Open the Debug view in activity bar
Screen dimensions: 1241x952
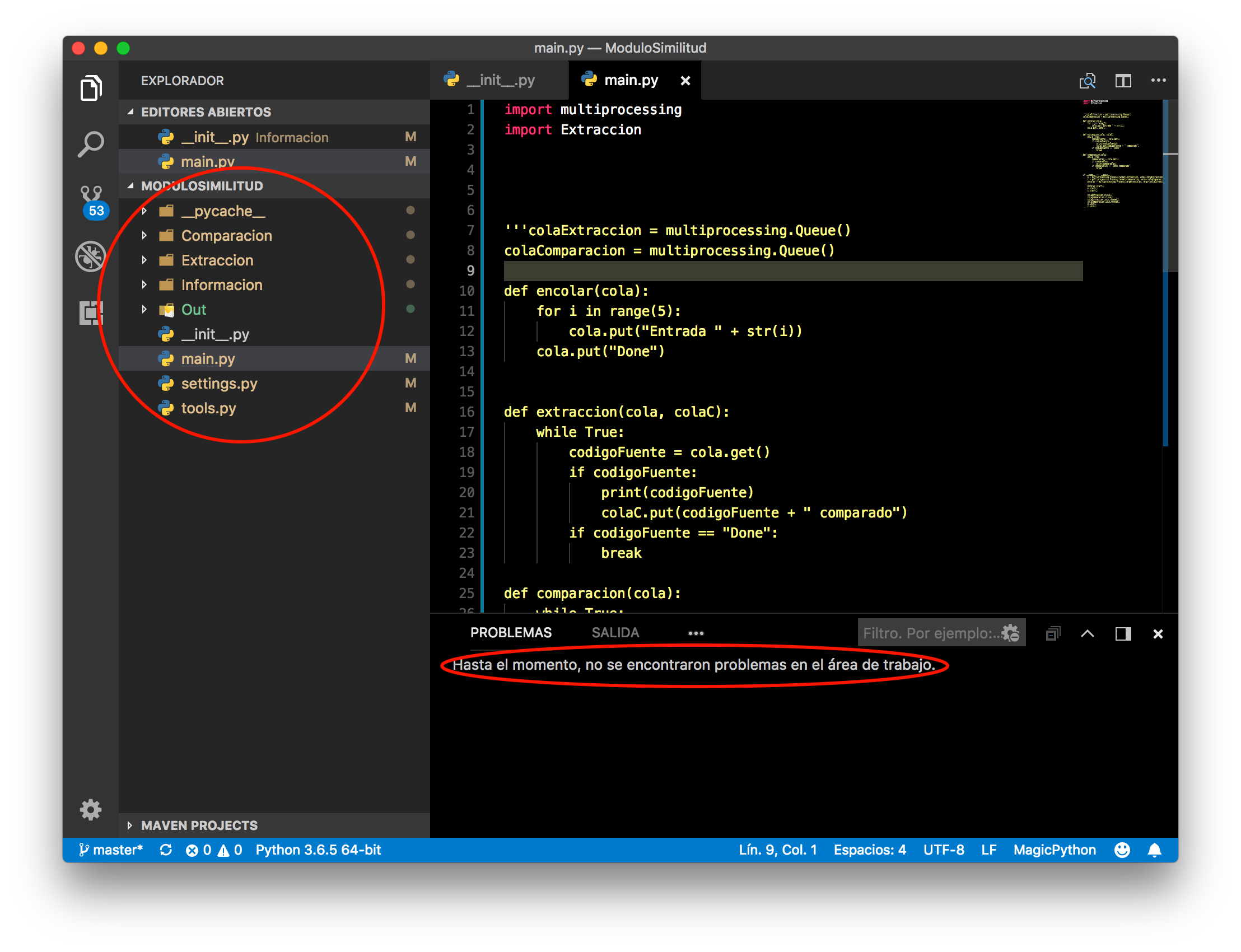[91, 256]
